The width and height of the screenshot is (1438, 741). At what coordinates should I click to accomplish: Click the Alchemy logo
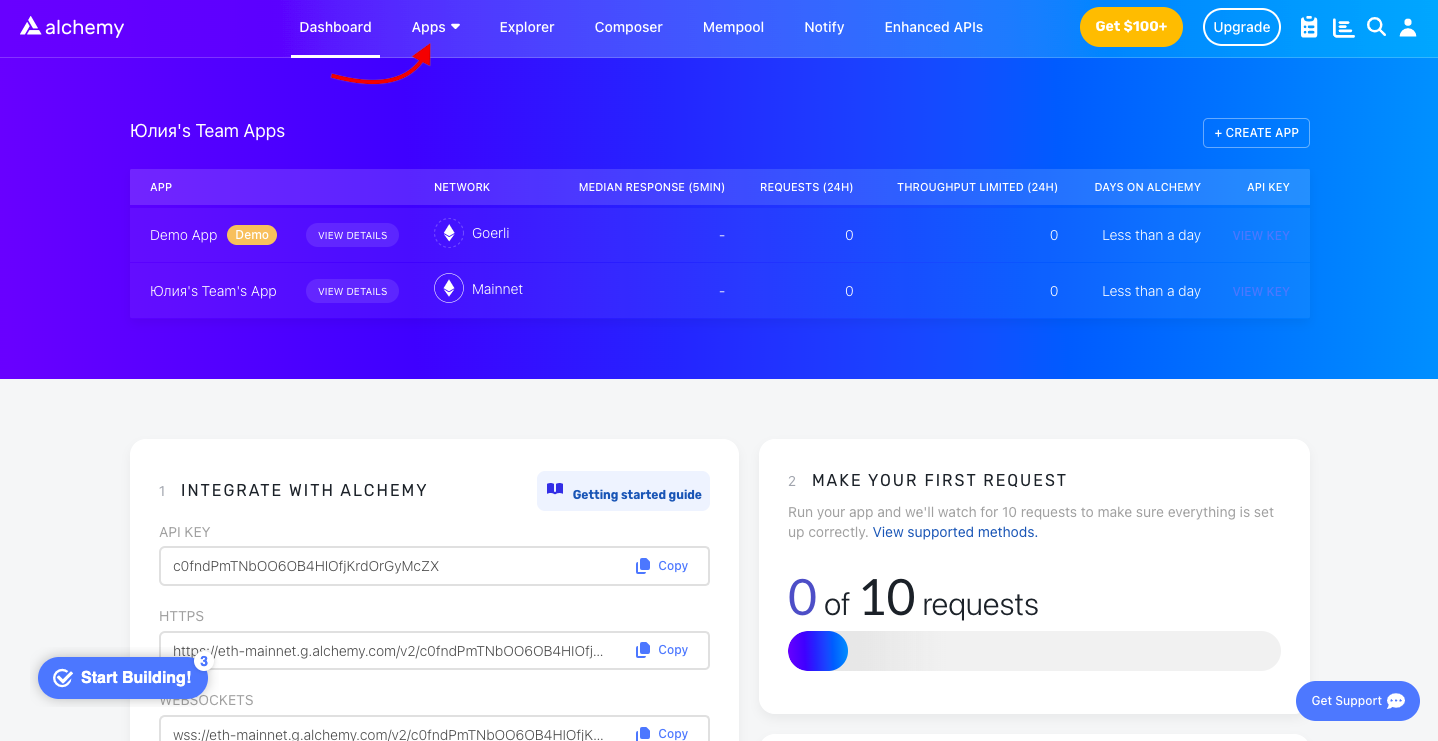click(72, 27)
